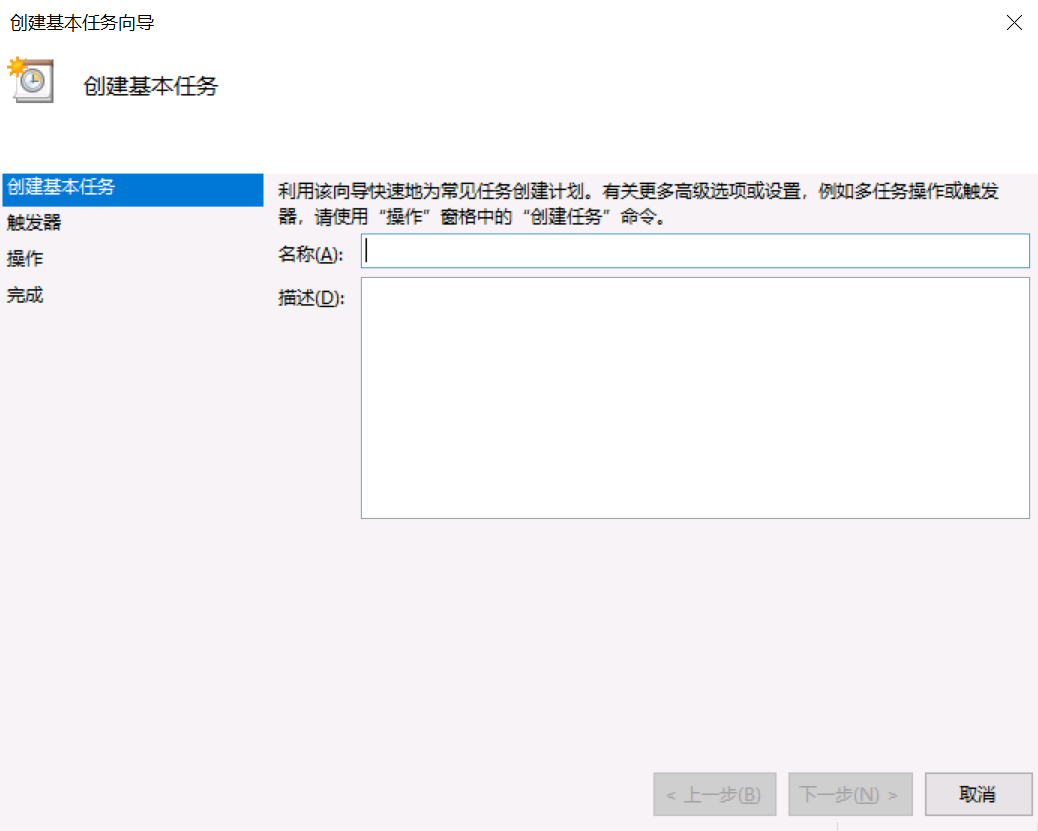Click the wizard introduction paragraph
This screenshot has width=1038, height=831.
(x=638, y=203)
